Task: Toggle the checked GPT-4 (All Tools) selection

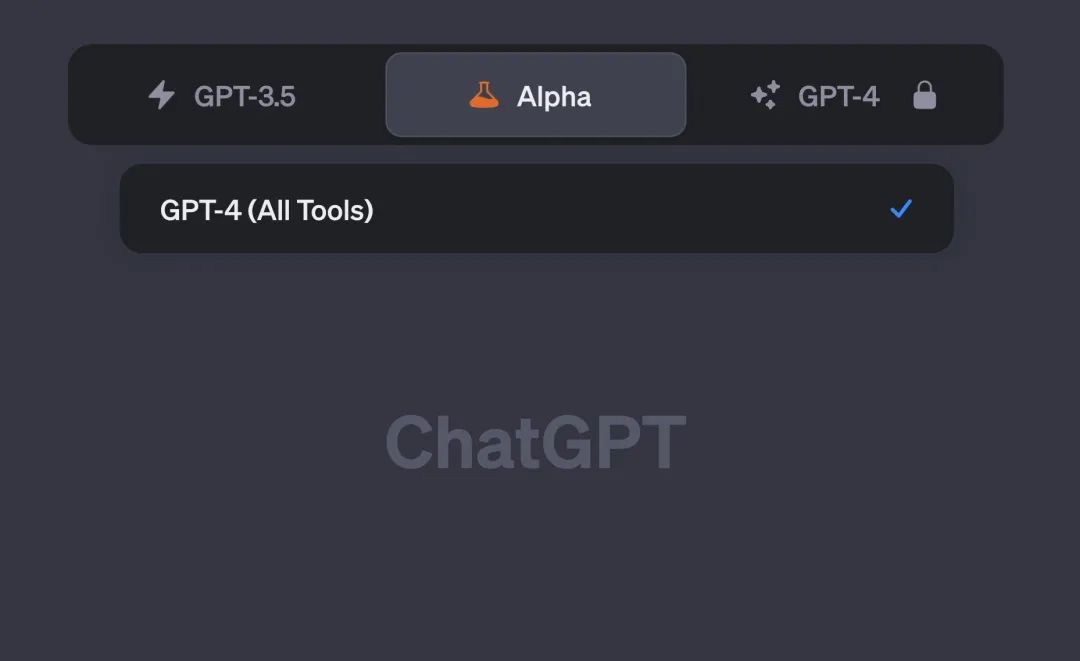Action: [x=901, y=209]
